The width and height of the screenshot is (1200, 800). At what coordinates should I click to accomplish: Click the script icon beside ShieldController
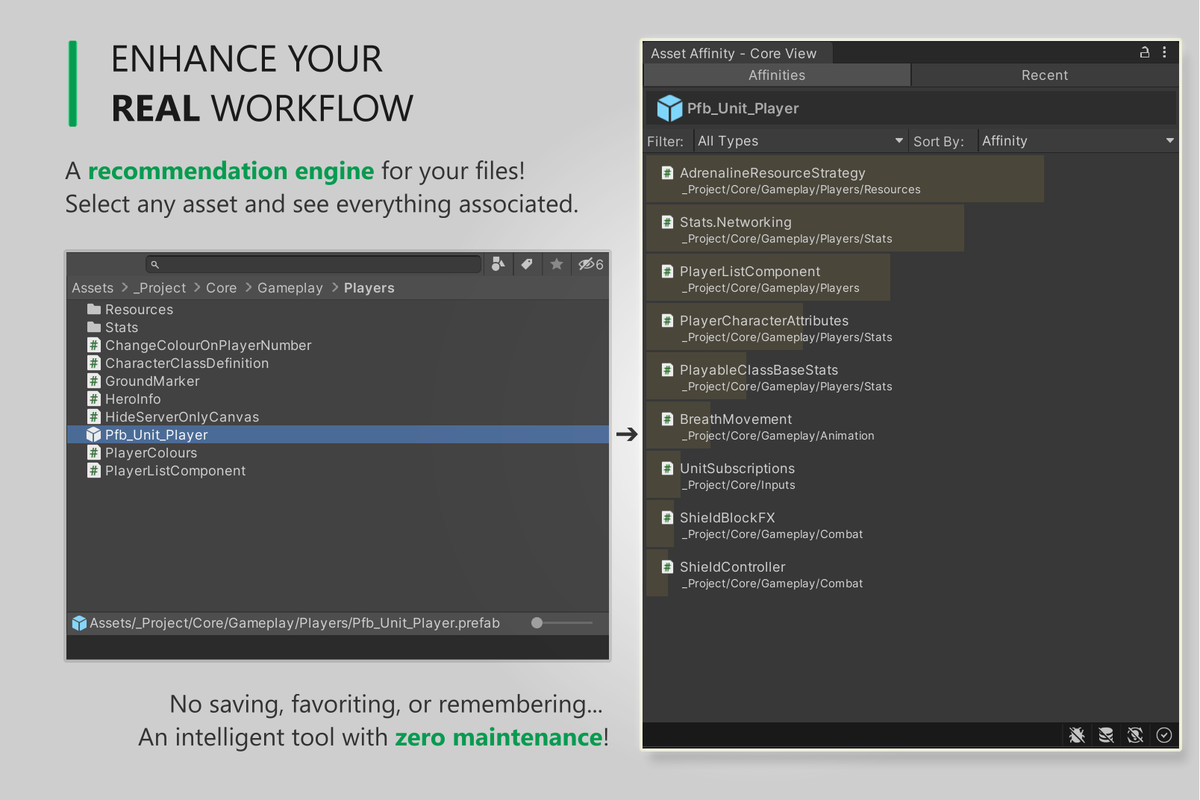(667, 567)
